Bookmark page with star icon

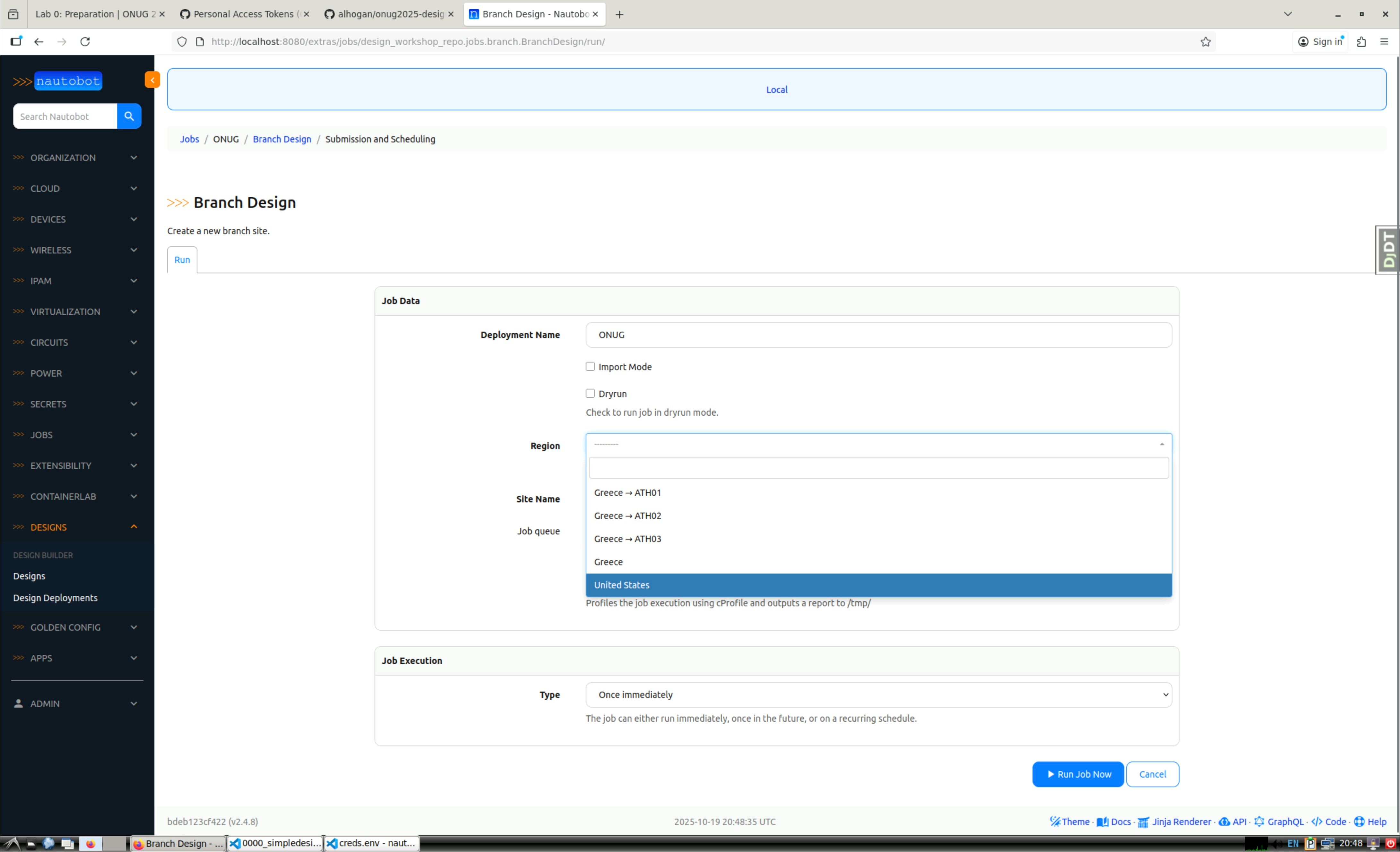point(1205,41)
